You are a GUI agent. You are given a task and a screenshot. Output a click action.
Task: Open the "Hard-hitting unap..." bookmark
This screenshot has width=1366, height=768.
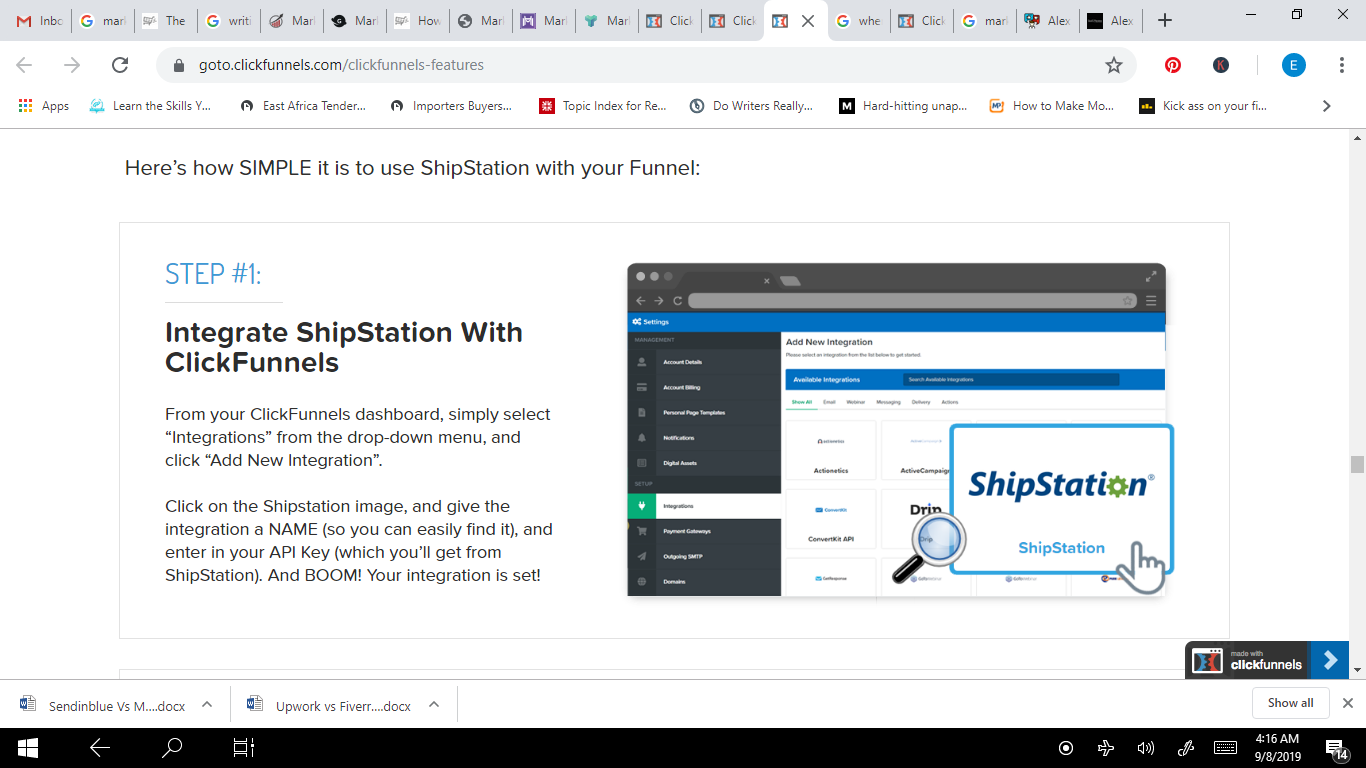pos(903,106)
